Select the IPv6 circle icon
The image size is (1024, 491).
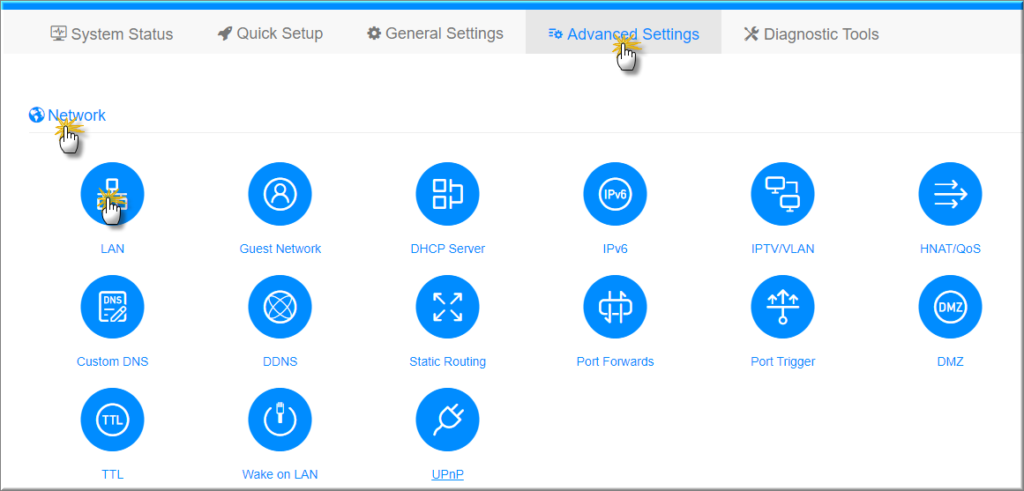[x=615, y=194]
